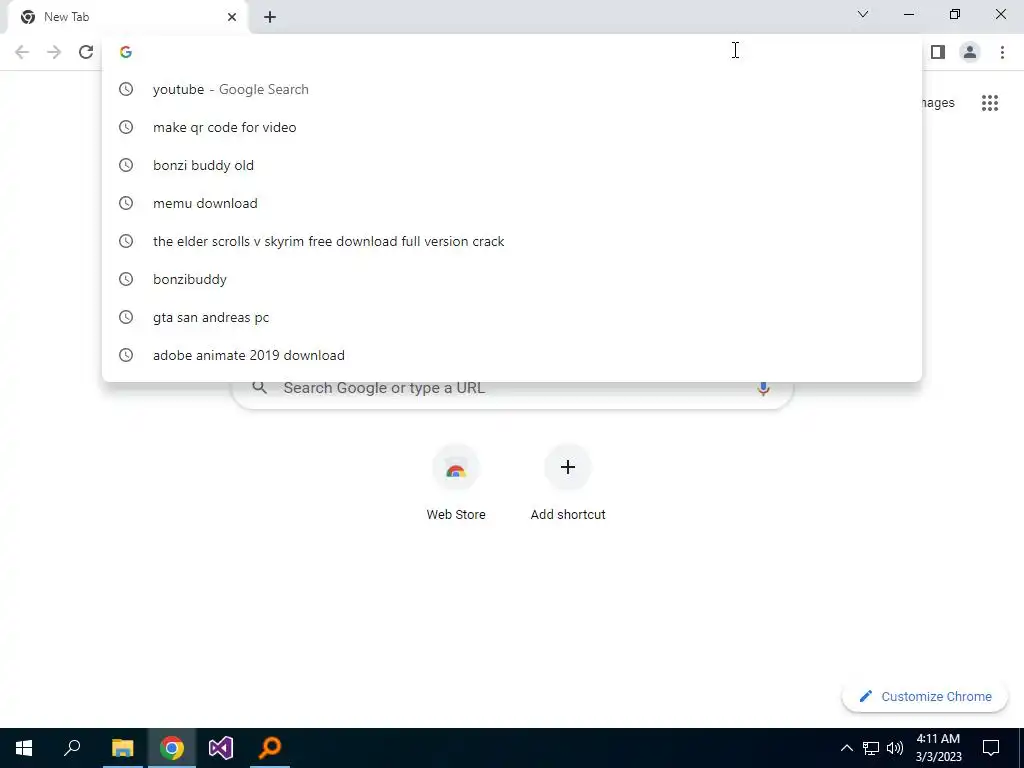Click the Chrome taskbar icon
Image resolution: width=1024 pixels, height=768 pixels.
coord(172,748)
